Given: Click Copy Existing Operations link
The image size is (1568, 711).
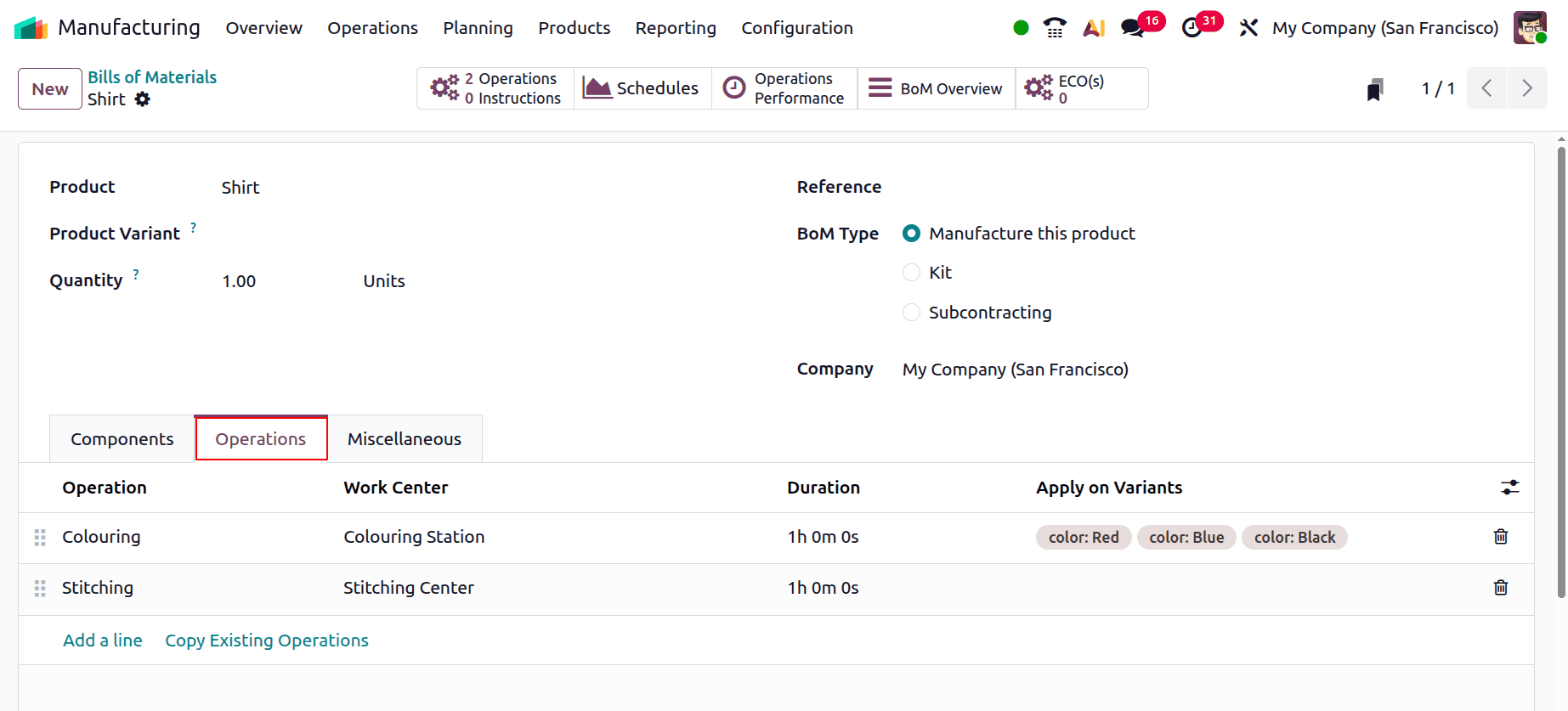Looking at the screenshot, I should click(x=267, y=640).
